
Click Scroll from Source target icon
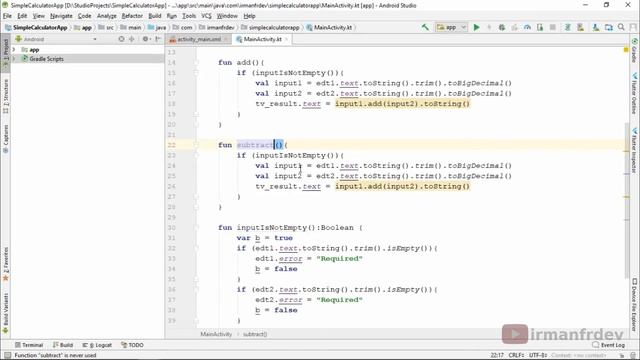121,39
